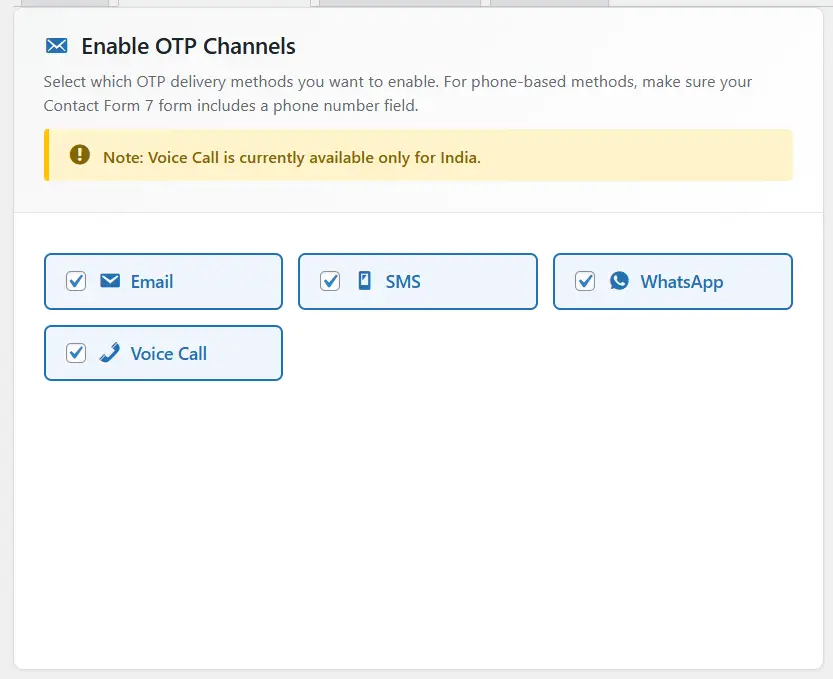Click the Email envelope icon in channel card
Screen dimensions: 833x679
(x=110, y=281)
